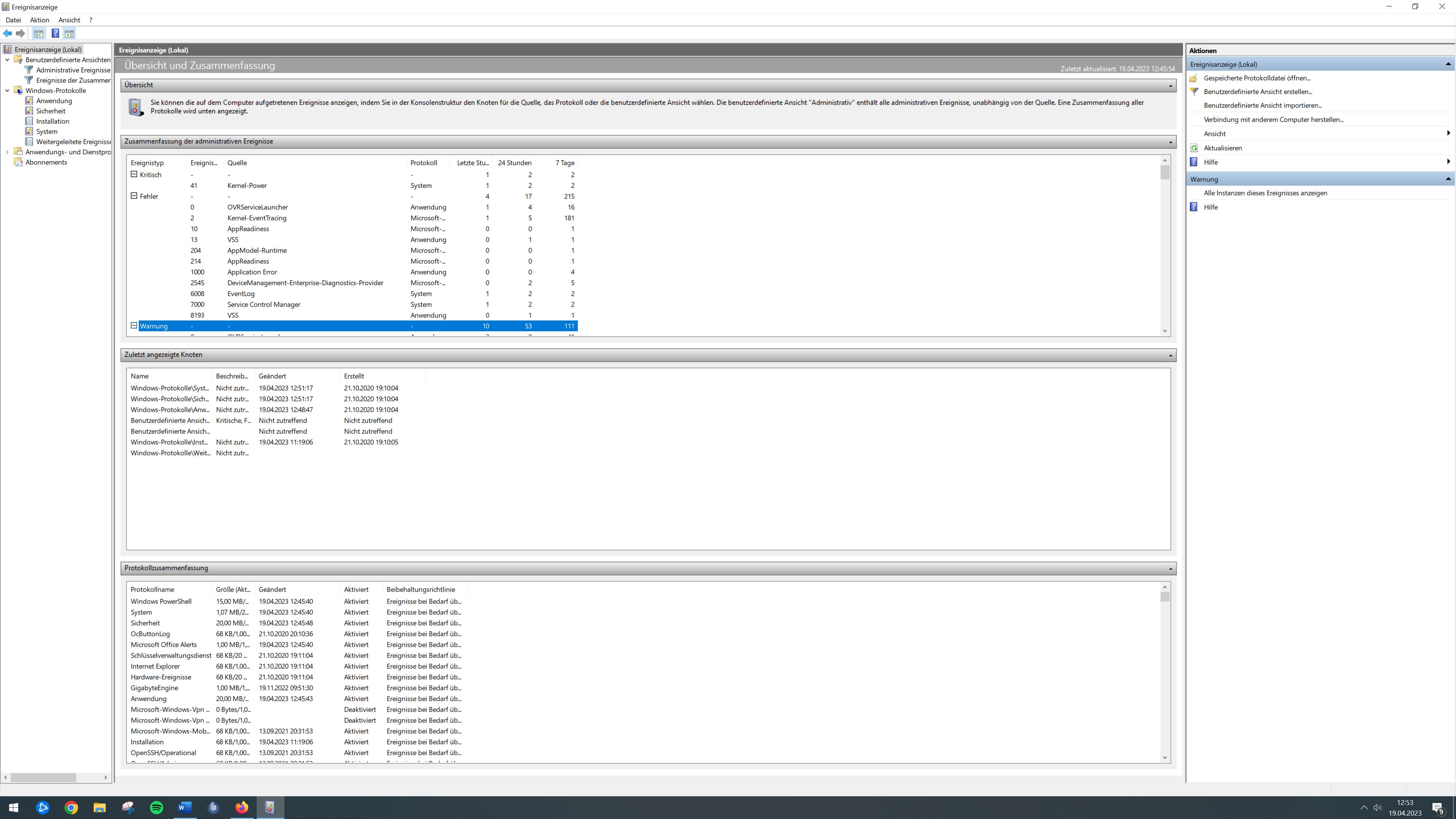1456x819 pixels.
Task: Expand Anwendungs- und Dienstprotokolle tree node
Action: tap(7, 152)
